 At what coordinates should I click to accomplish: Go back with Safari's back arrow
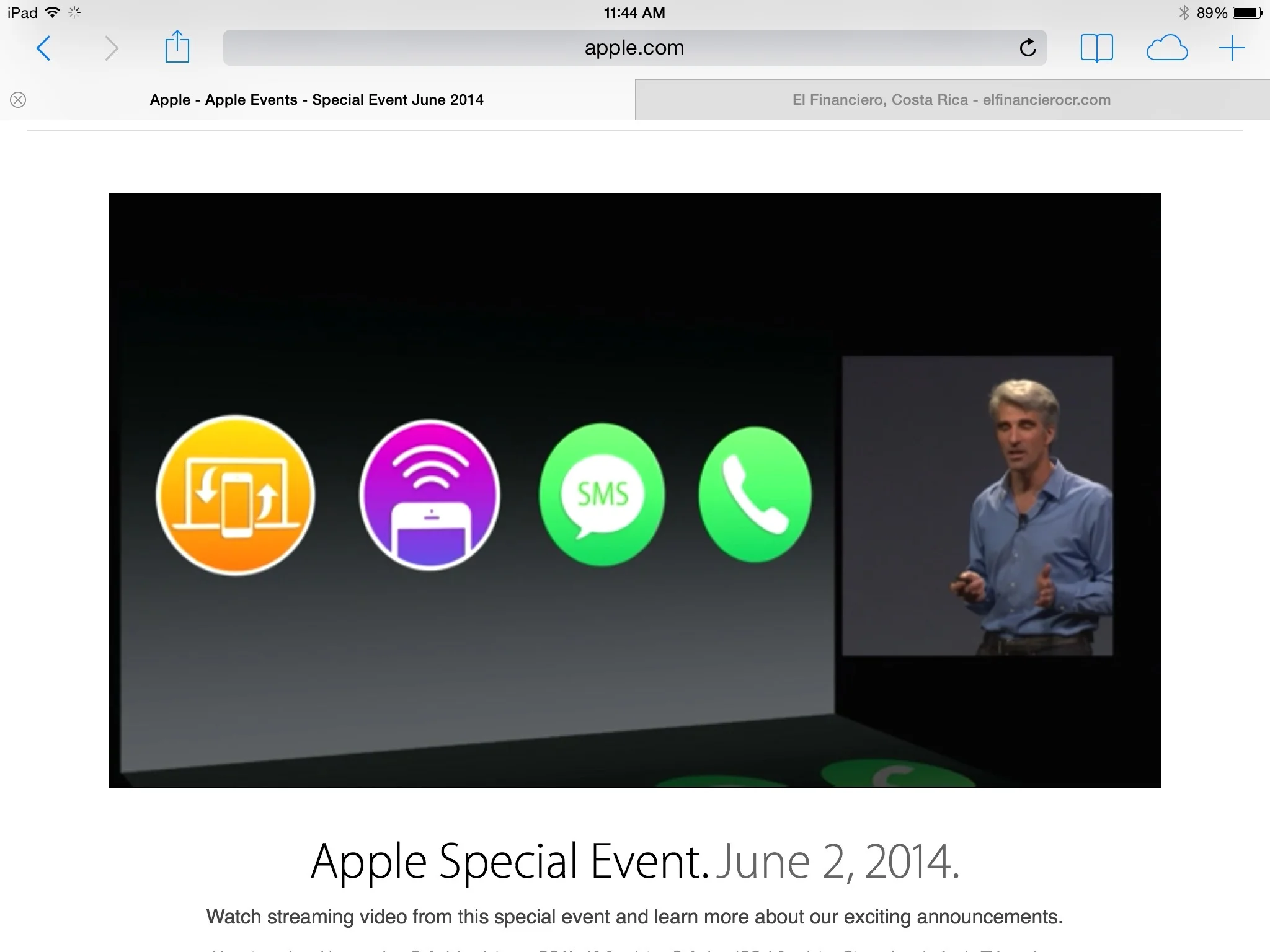(43, 48)
